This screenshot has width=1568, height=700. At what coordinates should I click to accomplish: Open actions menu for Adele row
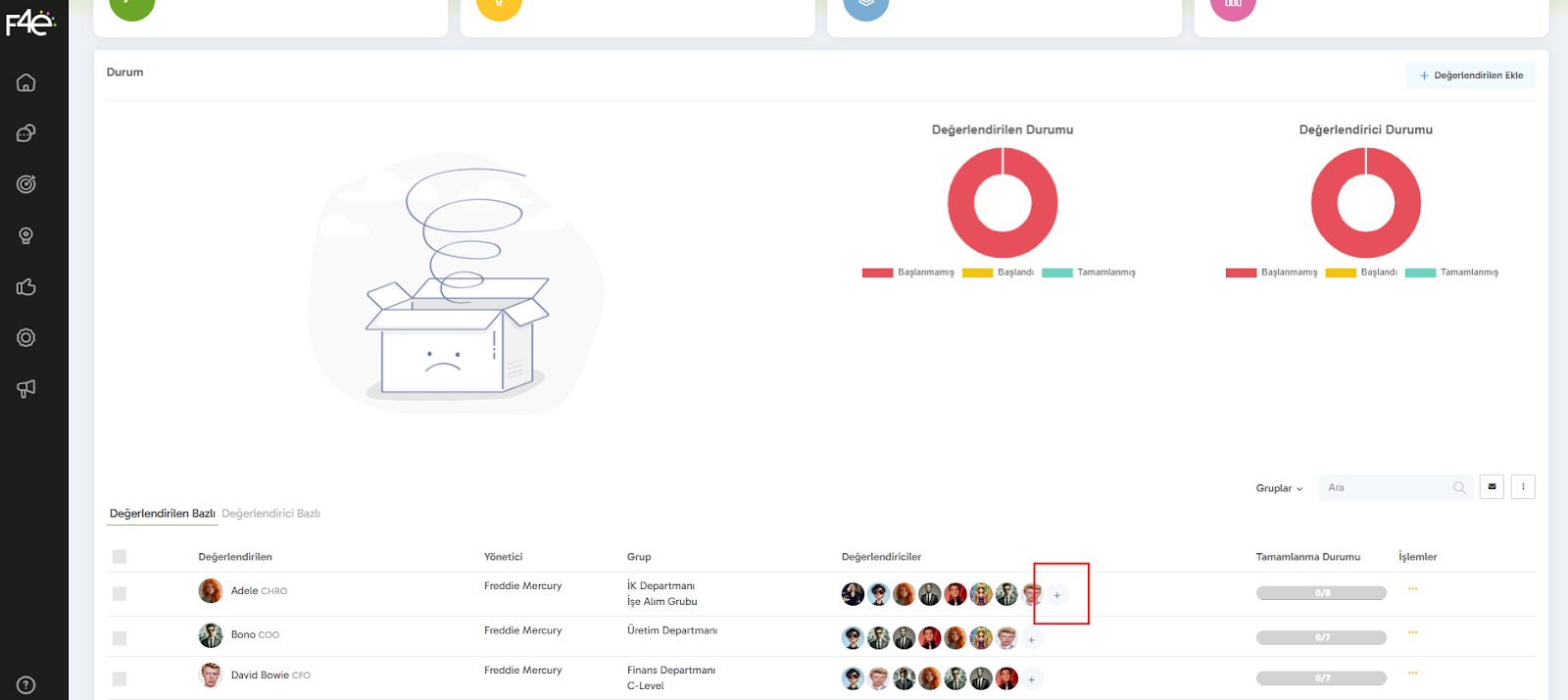[x=1412, y=589]
